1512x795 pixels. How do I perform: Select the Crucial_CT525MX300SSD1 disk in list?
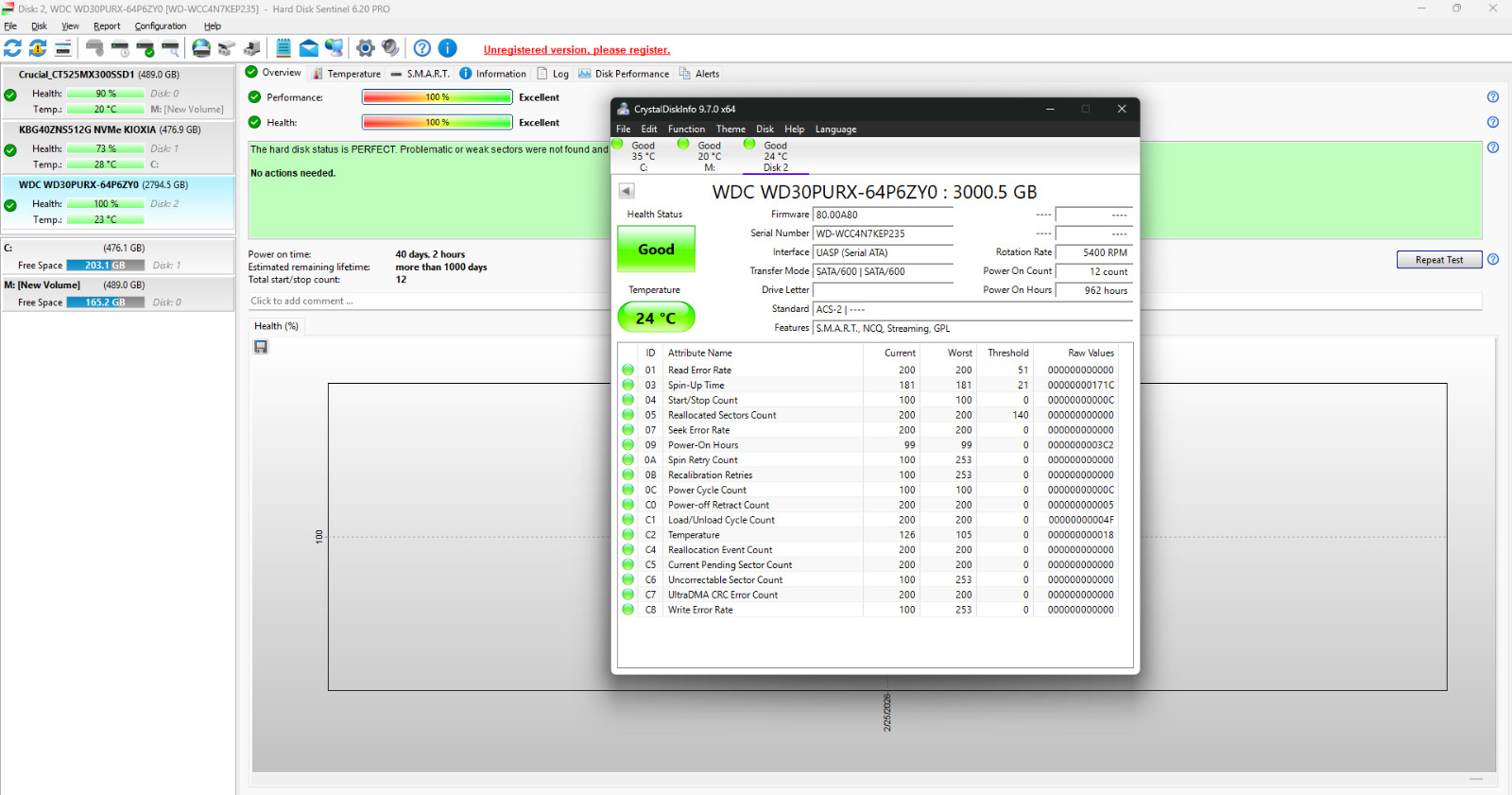pyautogui.click(x=77, y=75)
